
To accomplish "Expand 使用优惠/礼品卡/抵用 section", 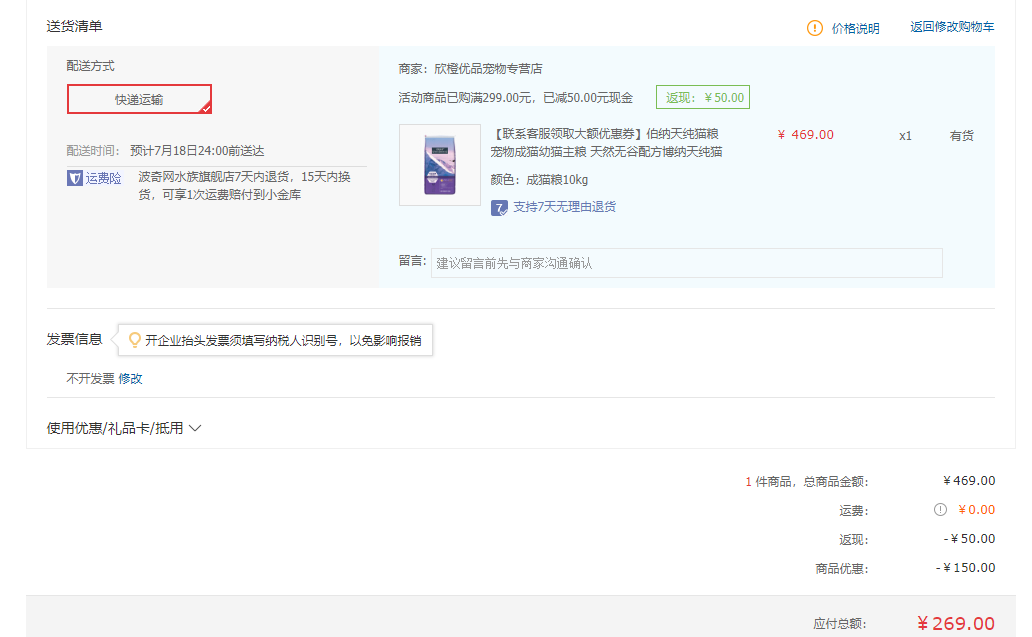I will click(115, 428).
